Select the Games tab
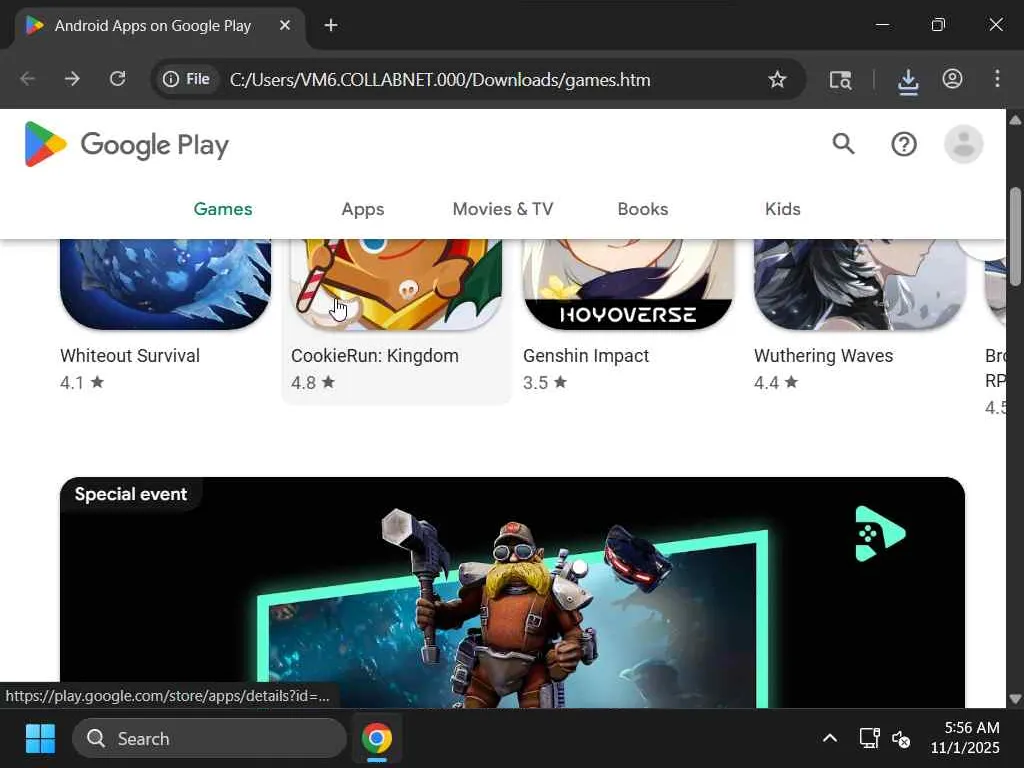This screenshot has height=768, width=1024. tap(223, 209)
